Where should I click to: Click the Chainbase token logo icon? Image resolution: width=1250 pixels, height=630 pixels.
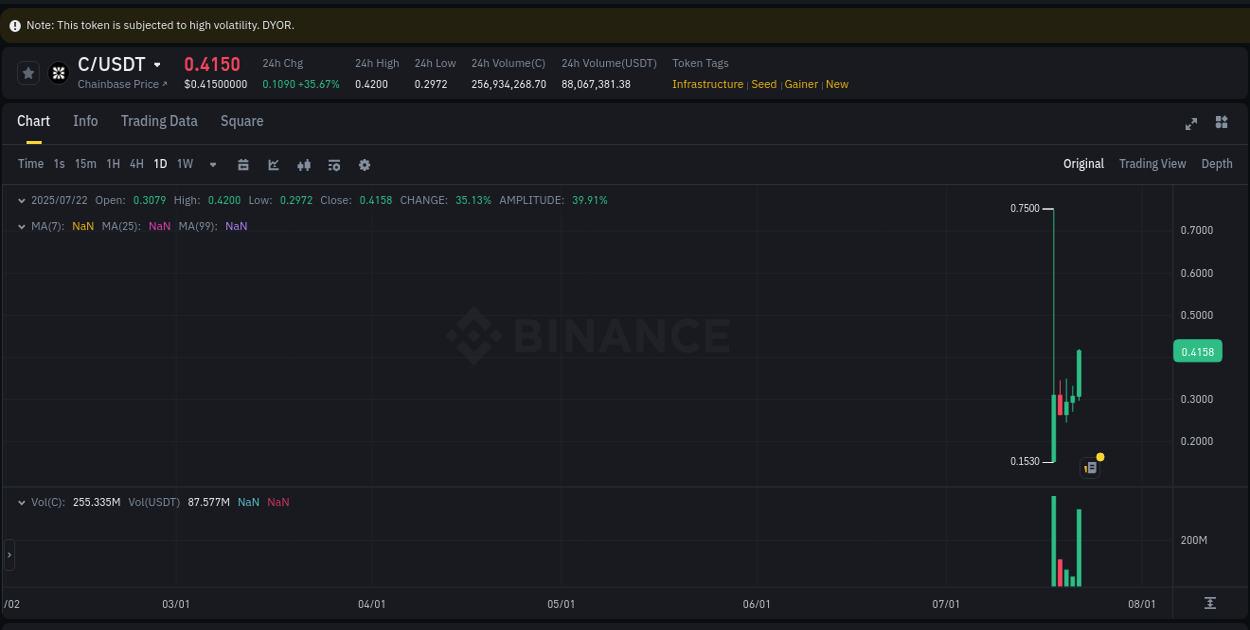pos(58,72)
